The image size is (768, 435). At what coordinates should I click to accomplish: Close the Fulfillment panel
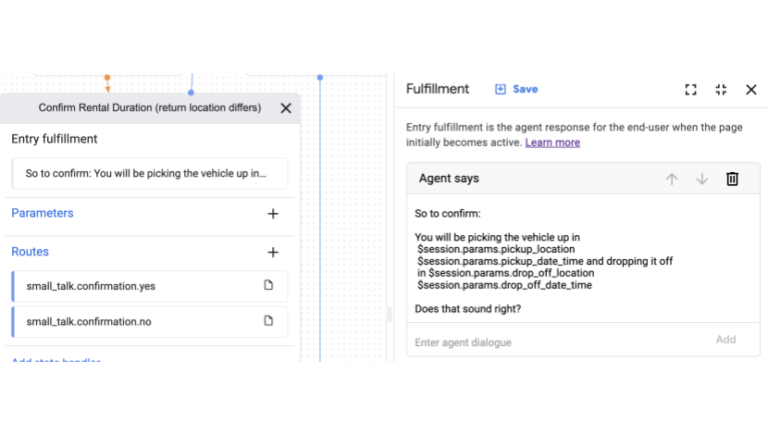click(751, 89)
